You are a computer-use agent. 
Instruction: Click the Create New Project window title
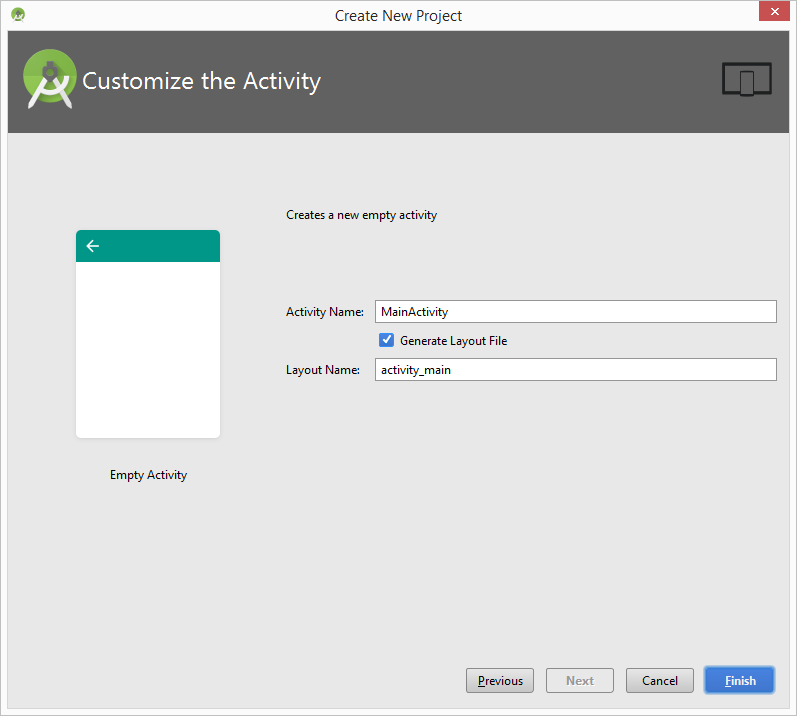398,15
